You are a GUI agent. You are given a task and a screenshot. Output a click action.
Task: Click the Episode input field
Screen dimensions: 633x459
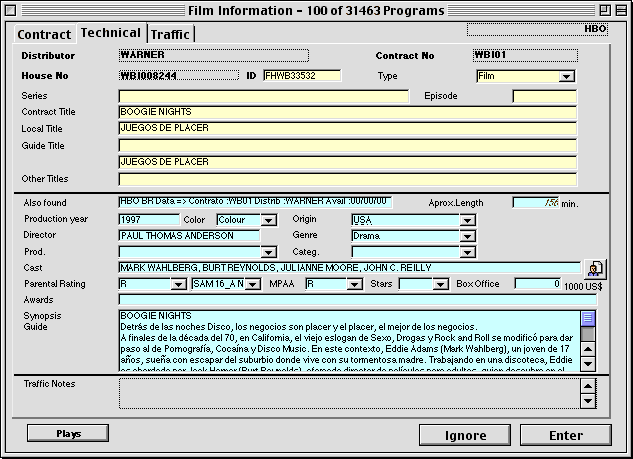click(x=545, y=96)
